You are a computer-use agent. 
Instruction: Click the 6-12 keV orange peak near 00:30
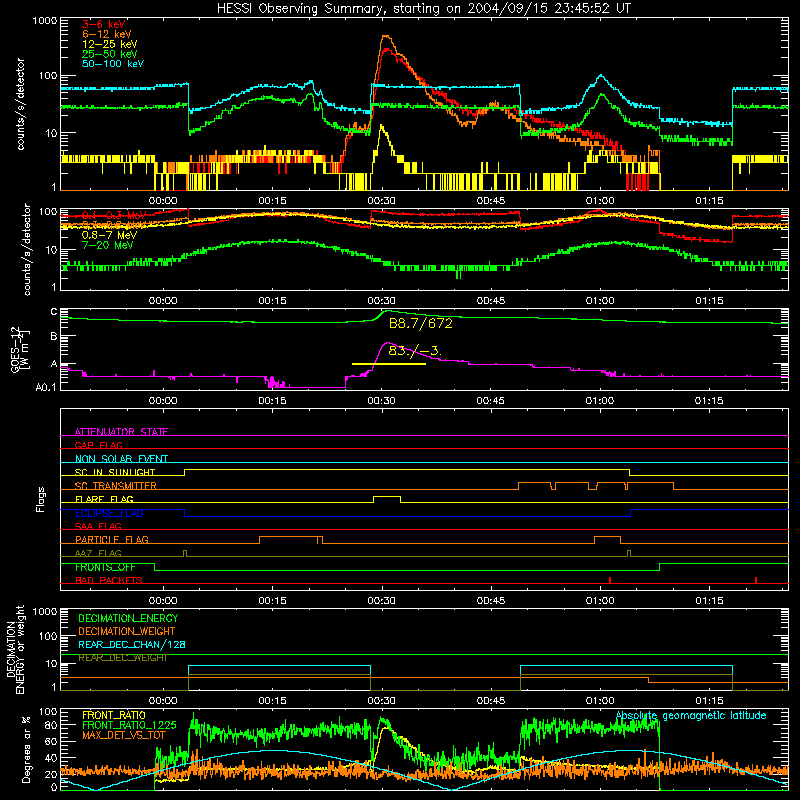point(386,36)
